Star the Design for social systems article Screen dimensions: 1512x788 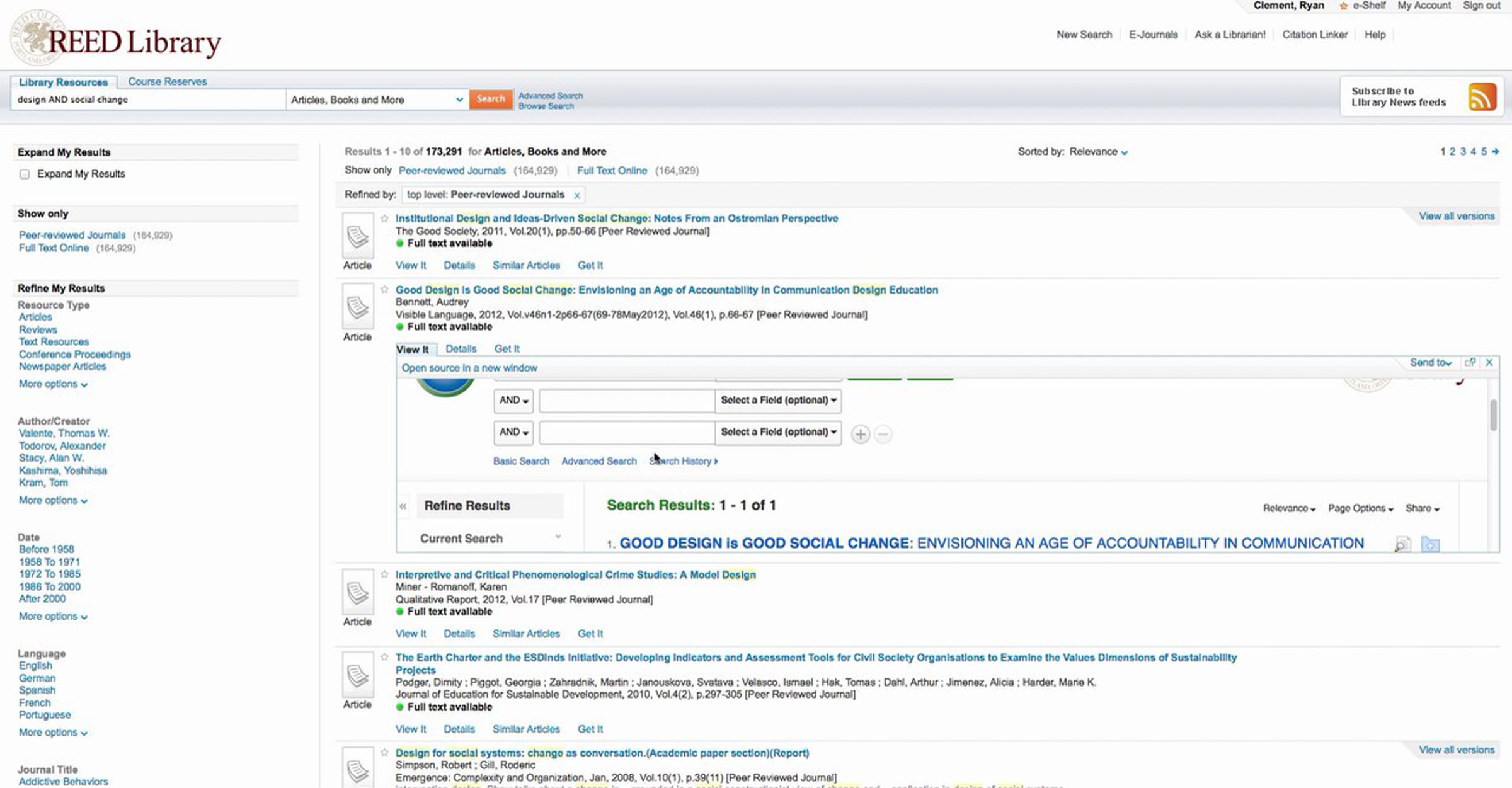pos(384,753)
